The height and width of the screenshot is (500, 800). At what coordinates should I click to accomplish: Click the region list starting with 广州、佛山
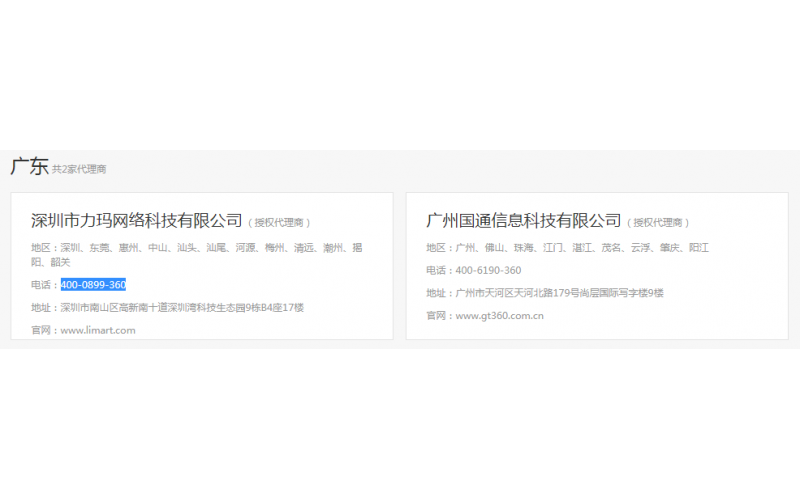point(582,248)
